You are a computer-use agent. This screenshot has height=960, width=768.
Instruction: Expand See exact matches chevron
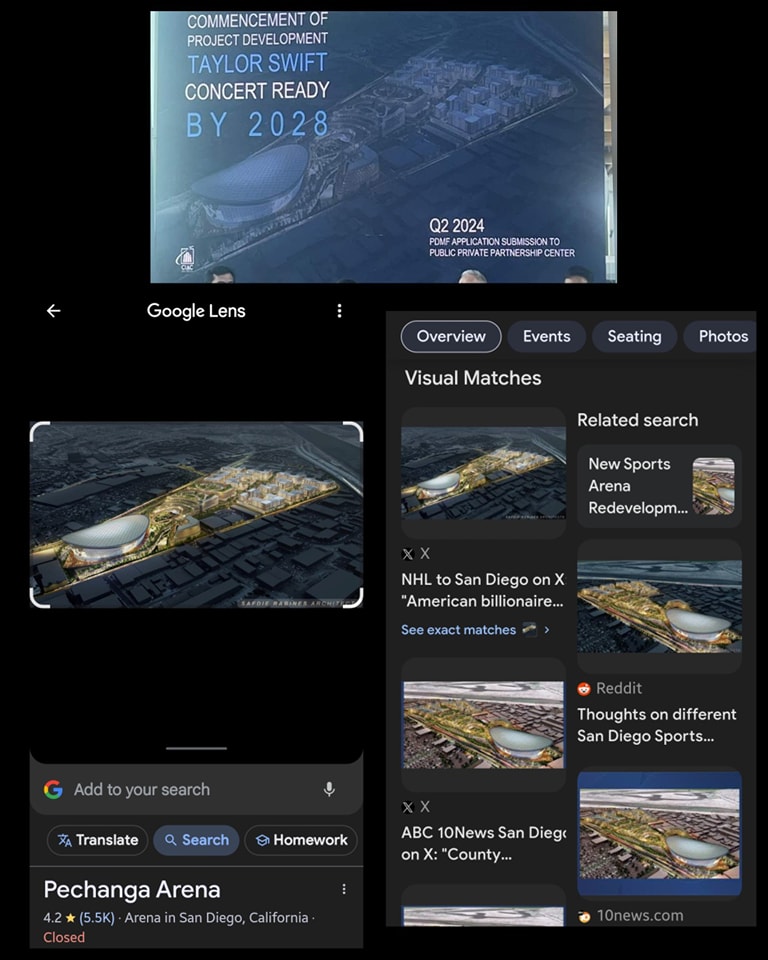coord(546,629)
